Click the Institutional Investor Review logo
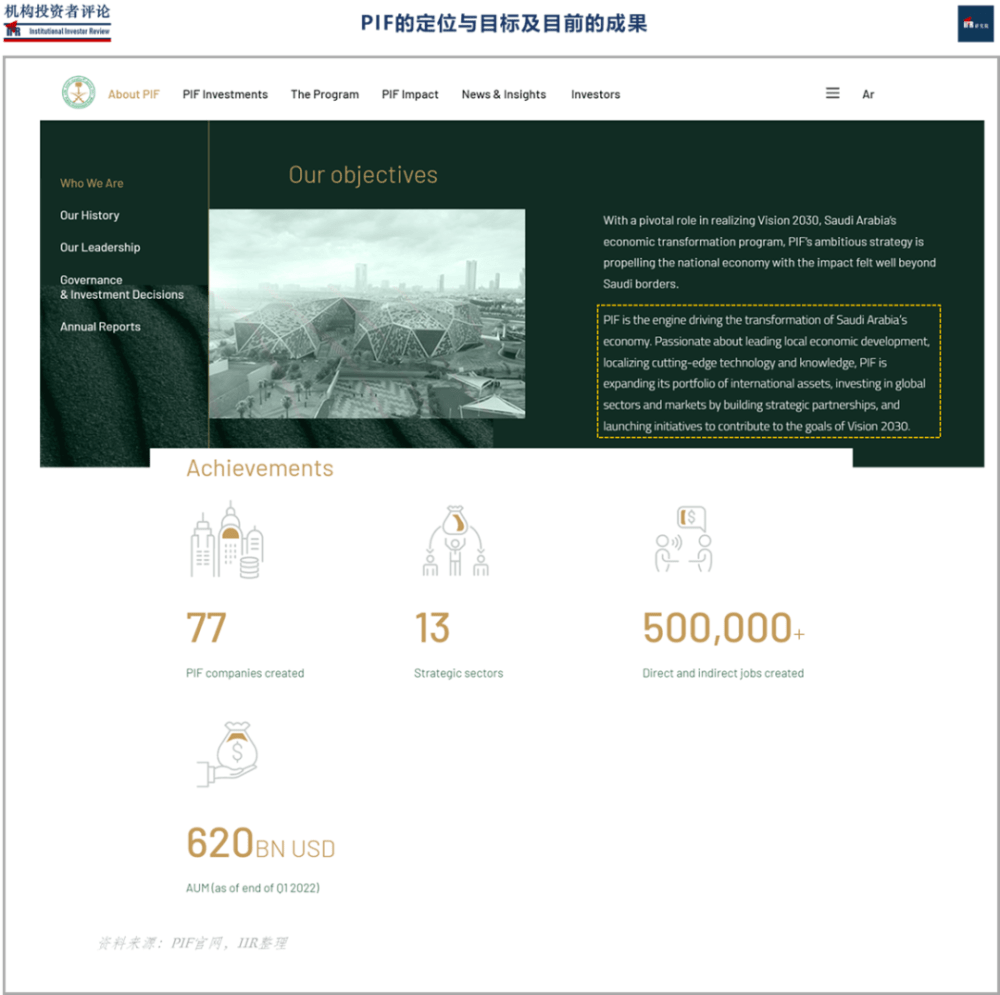This screenshot has height=995, width=1000. (57, 22)
